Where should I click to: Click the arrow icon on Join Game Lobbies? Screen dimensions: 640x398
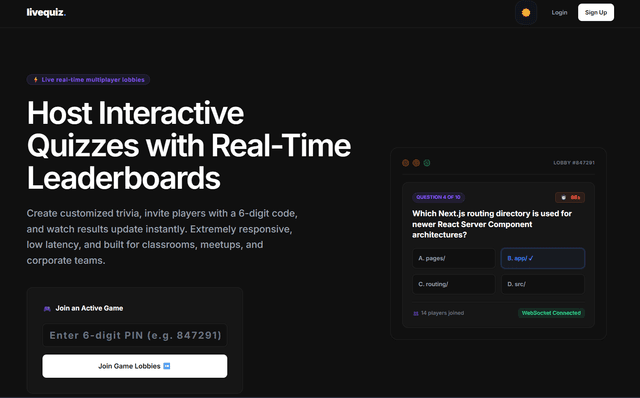point(167,366)
